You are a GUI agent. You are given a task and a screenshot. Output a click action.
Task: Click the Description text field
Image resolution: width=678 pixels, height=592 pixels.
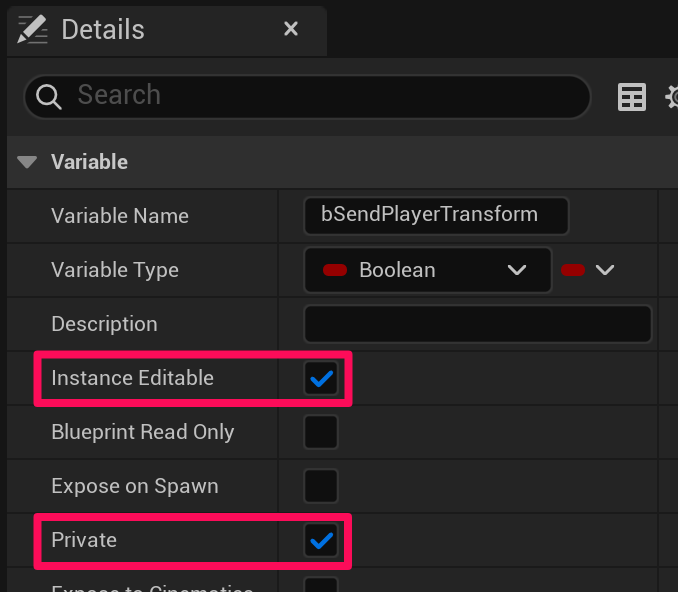coord(477,324)
